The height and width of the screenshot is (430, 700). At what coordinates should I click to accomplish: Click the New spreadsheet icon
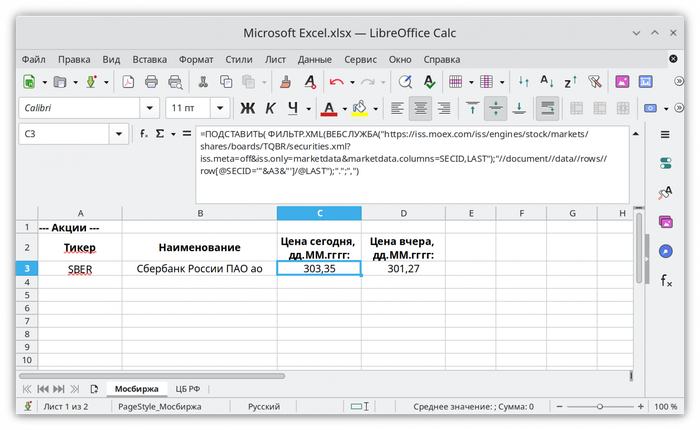point(29,82)
